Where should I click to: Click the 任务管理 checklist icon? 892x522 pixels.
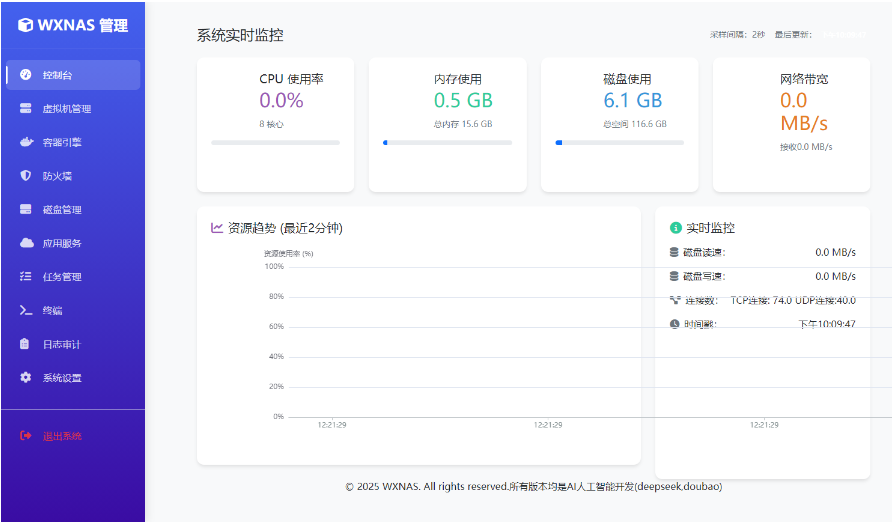click(26, 276)
